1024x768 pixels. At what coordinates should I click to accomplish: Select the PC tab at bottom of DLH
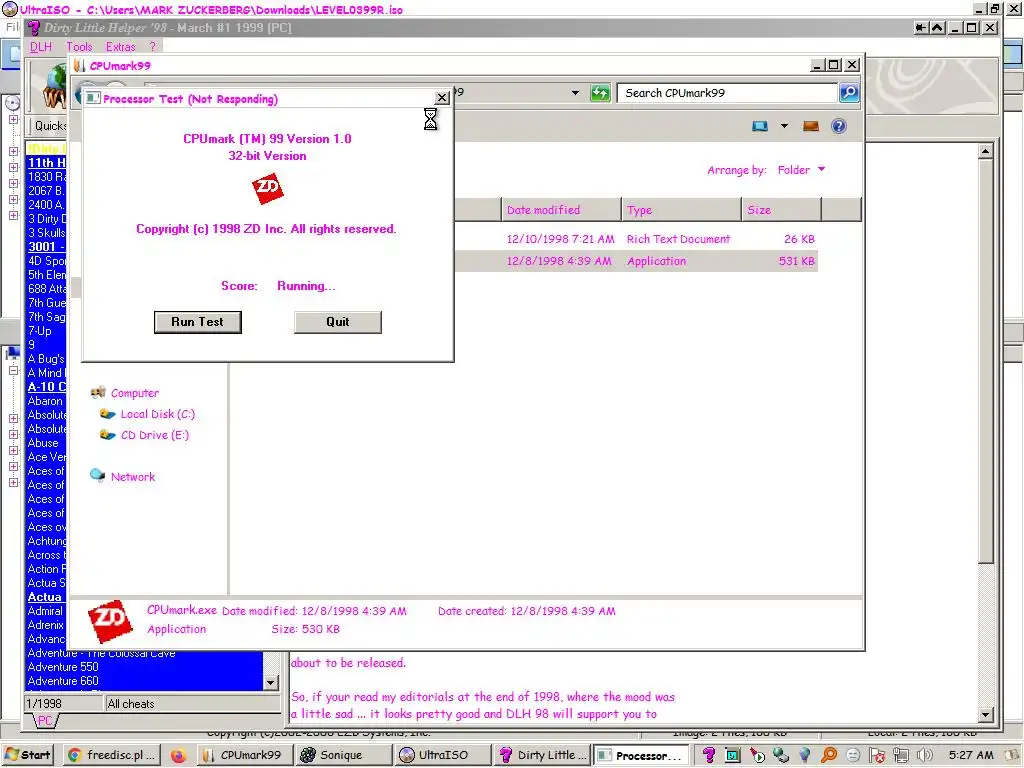point(44,720)
